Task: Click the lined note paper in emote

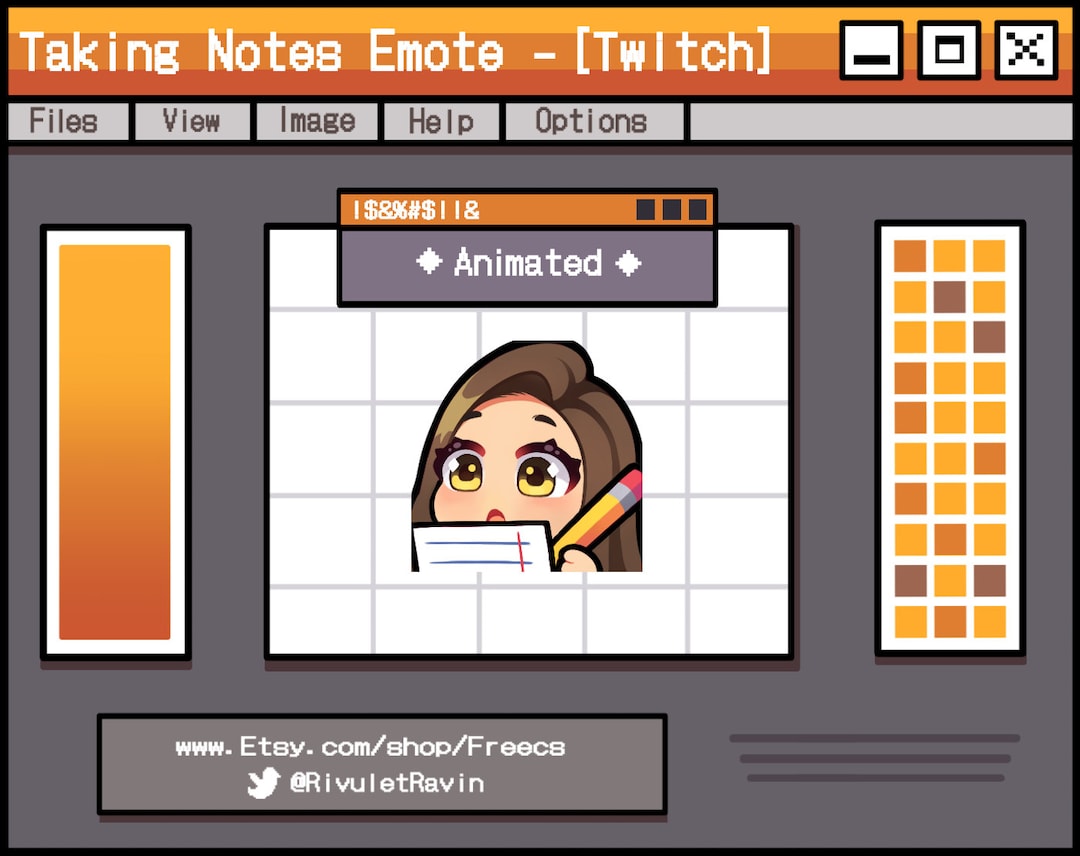Action: click(x=483, y=547)
